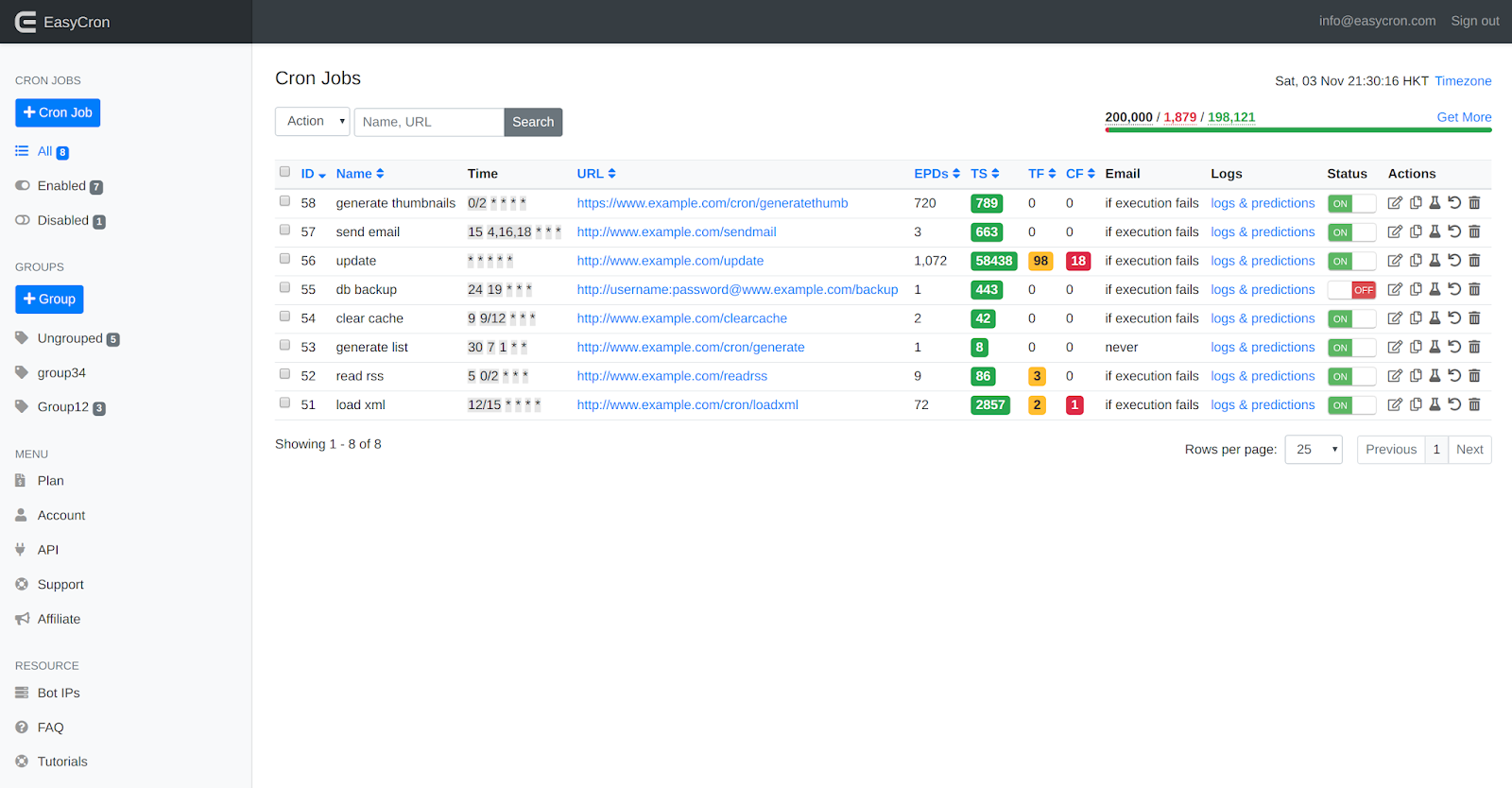Sort the table by URL
This screenshot has height=788, width=1512.
pyautogui.click(x=596, y=174)
